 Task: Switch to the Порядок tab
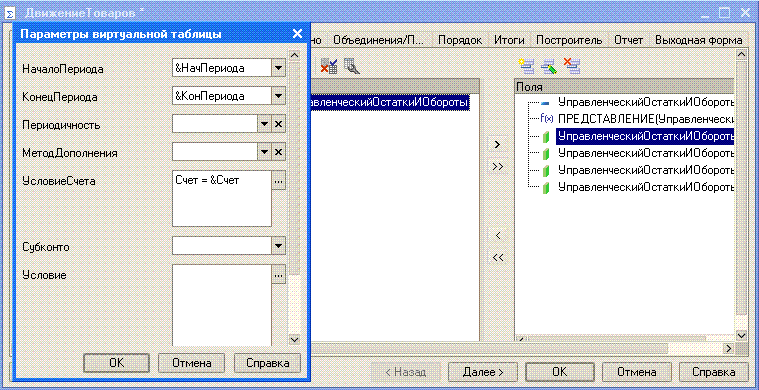click(x=460, y=40)
